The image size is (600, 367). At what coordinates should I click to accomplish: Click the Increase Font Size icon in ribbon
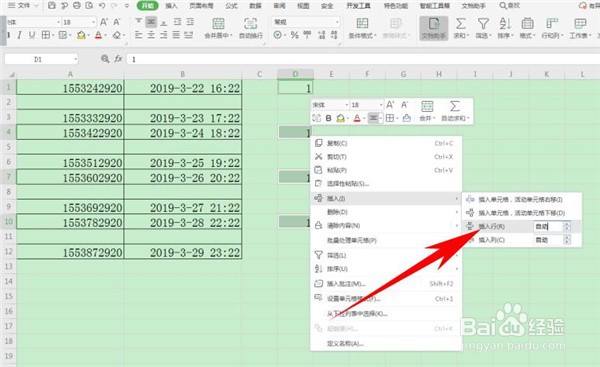coord(104,22)
